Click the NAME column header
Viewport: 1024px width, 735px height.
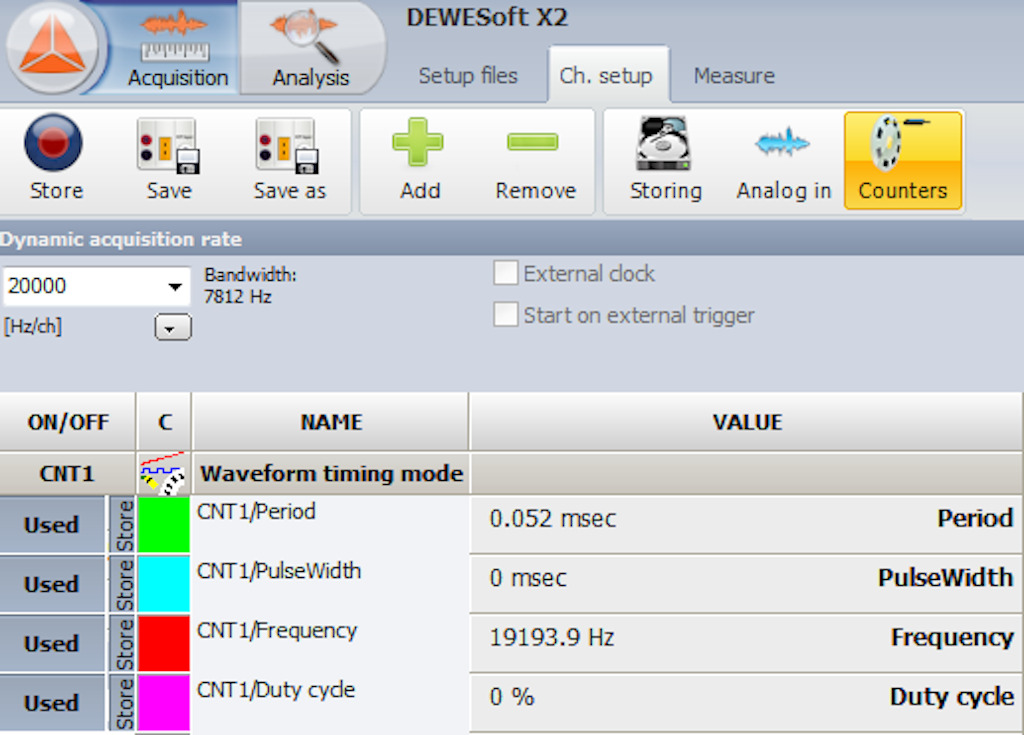coord(330,422)
